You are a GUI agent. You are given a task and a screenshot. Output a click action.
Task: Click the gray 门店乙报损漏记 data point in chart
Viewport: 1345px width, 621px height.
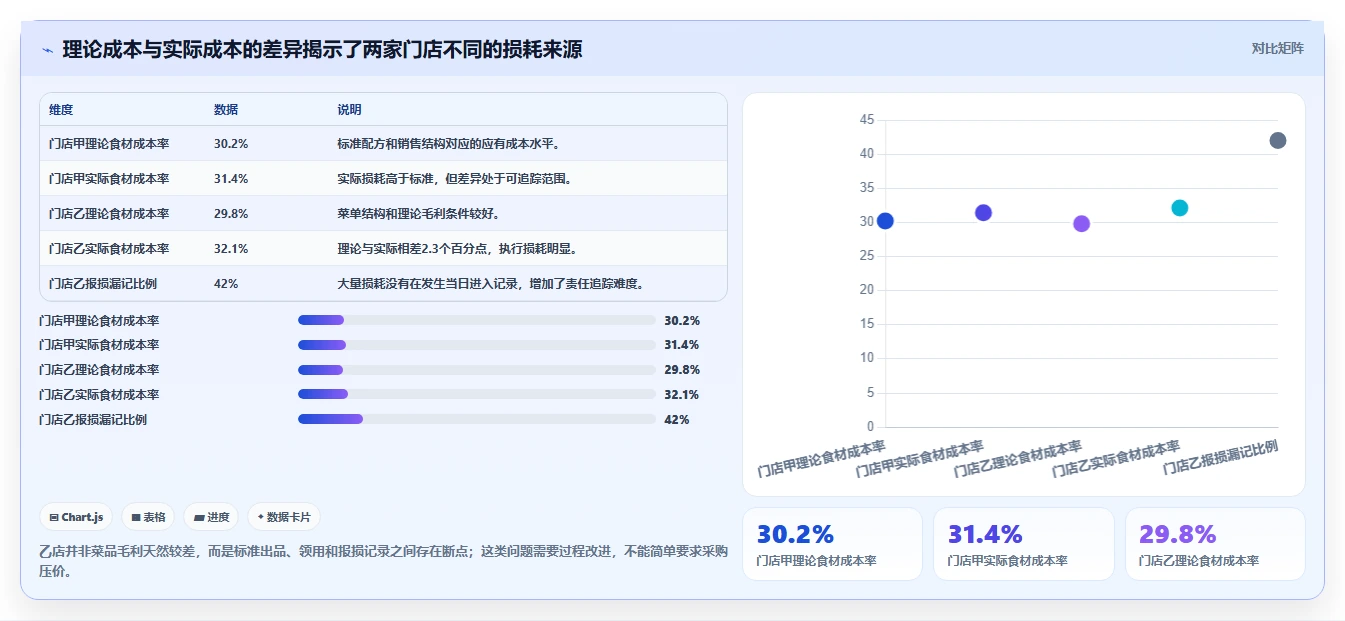1277,141
